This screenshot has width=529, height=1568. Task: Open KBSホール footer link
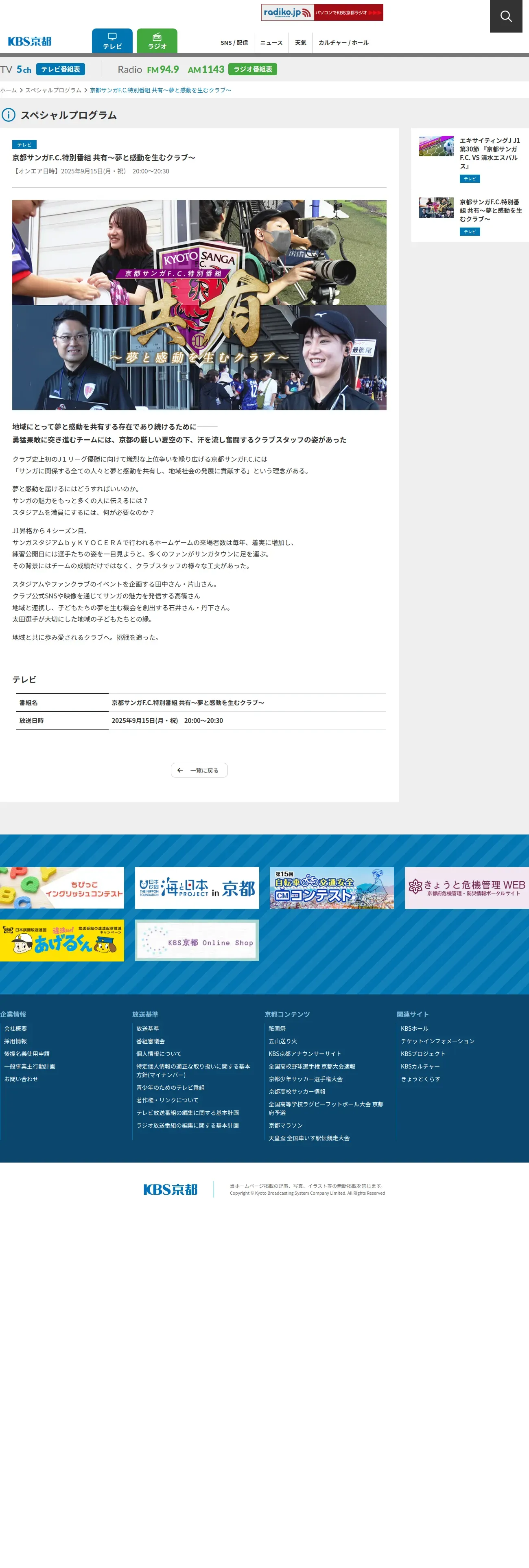(x=415, y=1029)
